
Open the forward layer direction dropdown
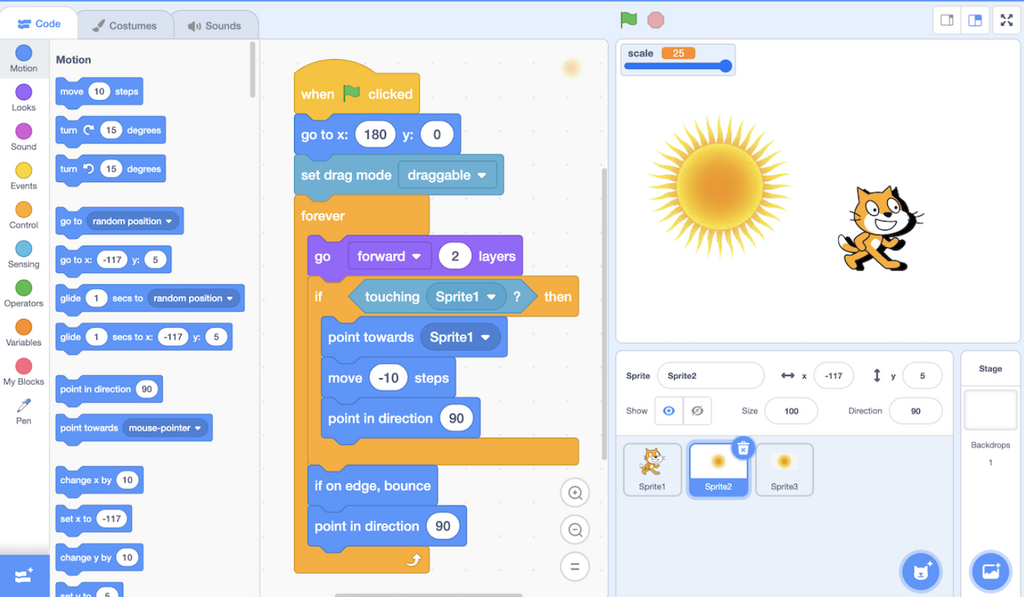389,256
